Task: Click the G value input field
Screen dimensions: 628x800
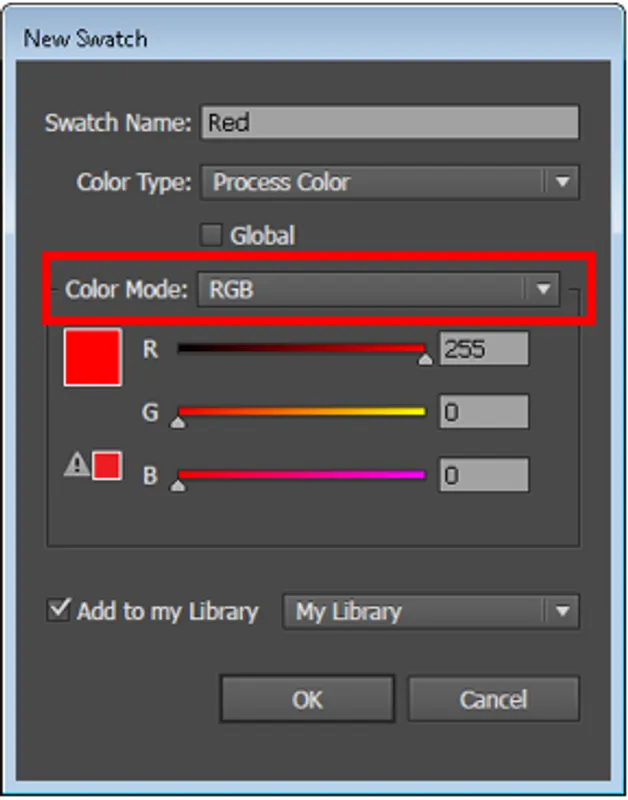Action: 483,412
